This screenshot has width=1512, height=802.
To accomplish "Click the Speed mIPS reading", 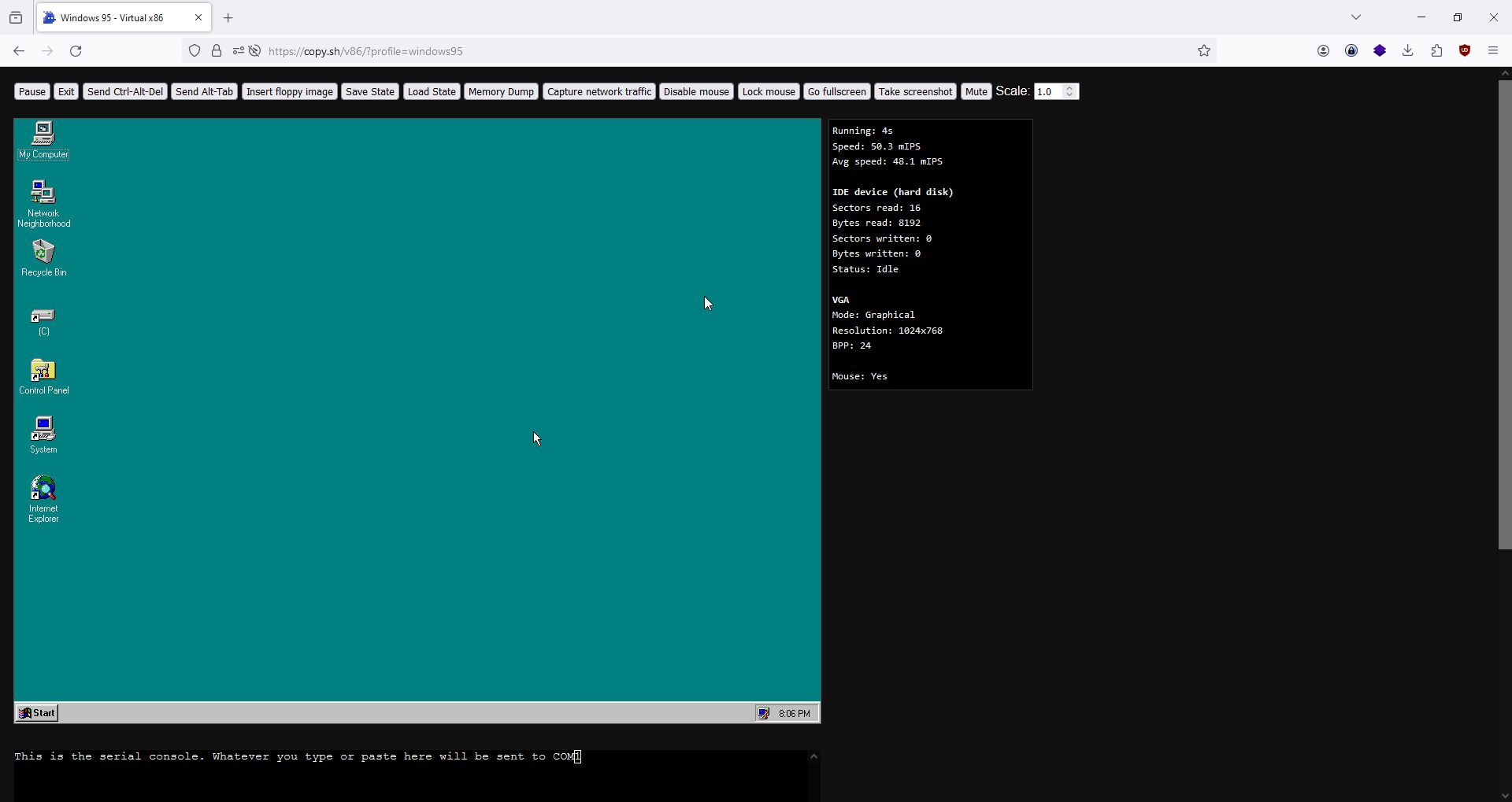I will pos(876,146).
